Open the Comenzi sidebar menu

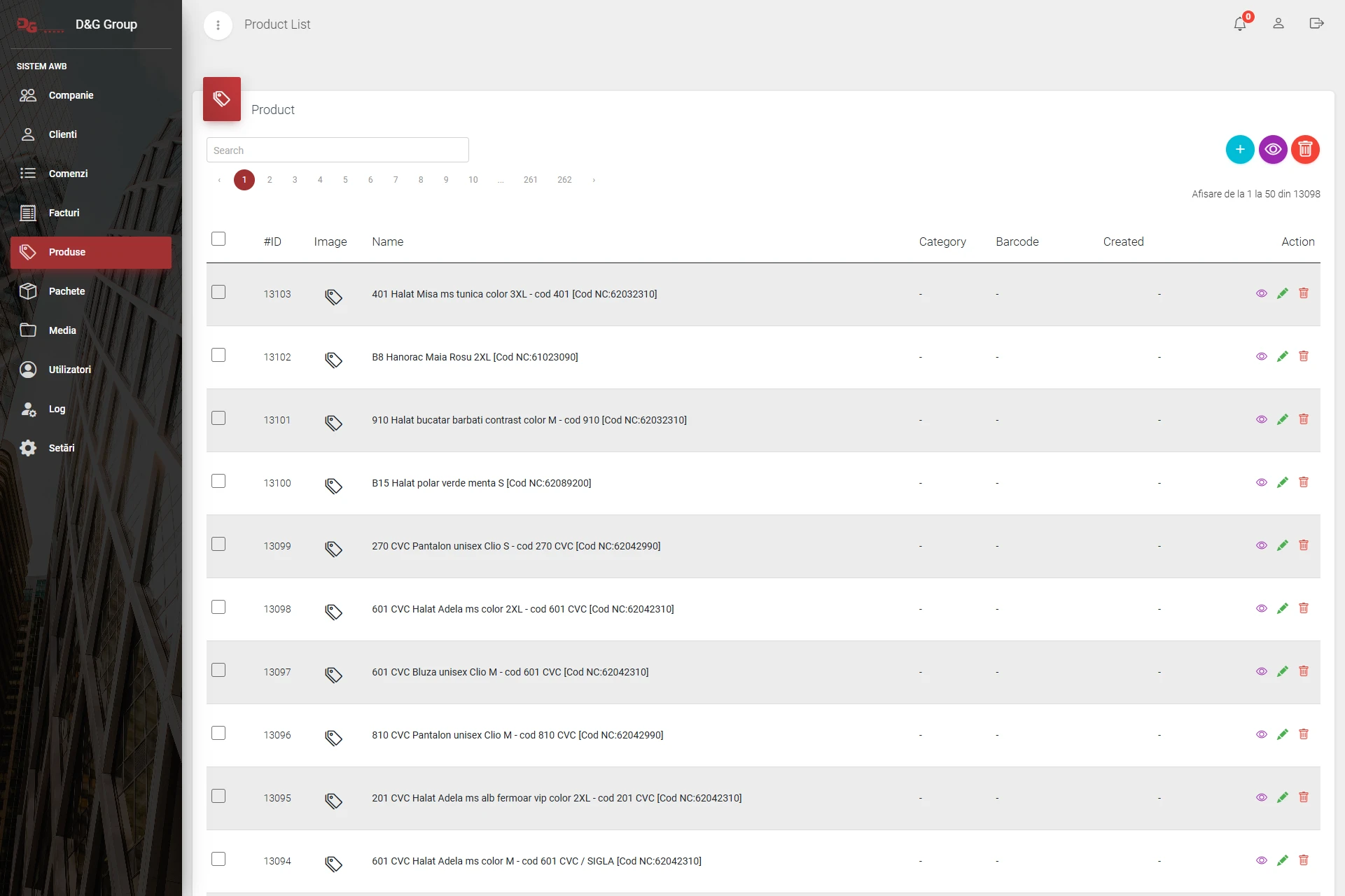pyautogui.click(x=68, y=174)
